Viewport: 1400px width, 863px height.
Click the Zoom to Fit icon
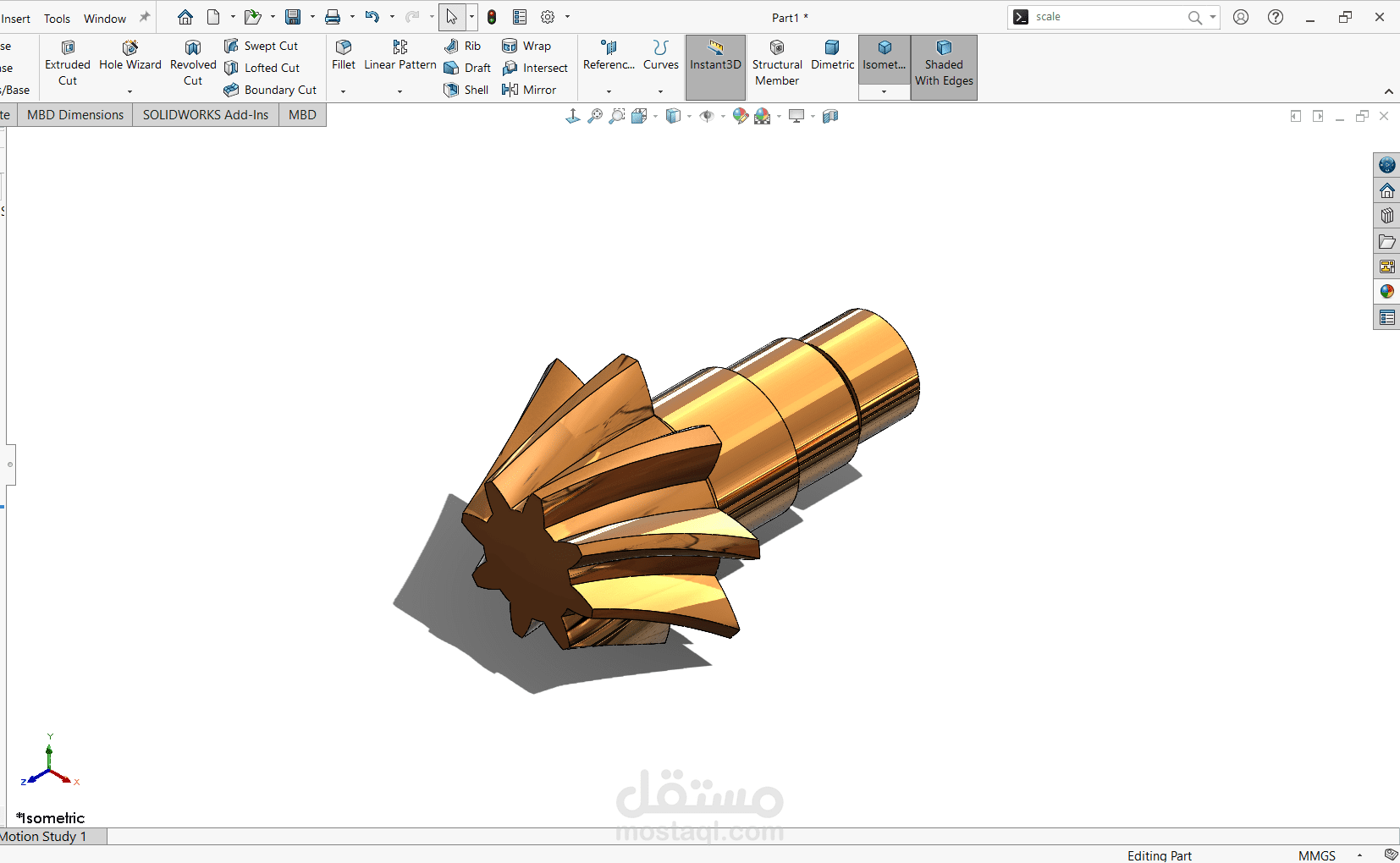tap(595, 116)
